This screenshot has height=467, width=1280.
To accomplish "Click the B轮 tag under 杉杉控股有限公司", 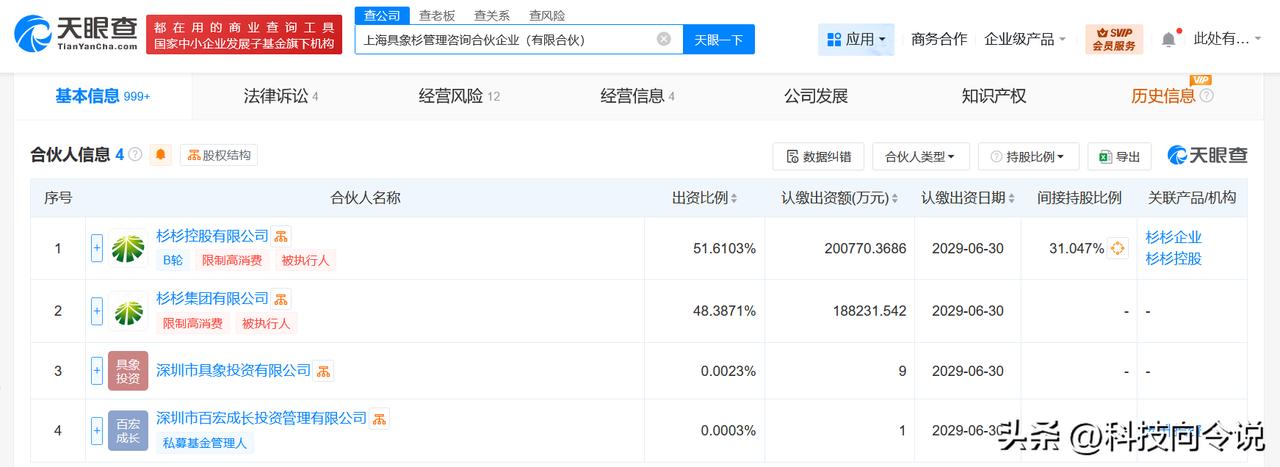I will [x=173, y=261].
